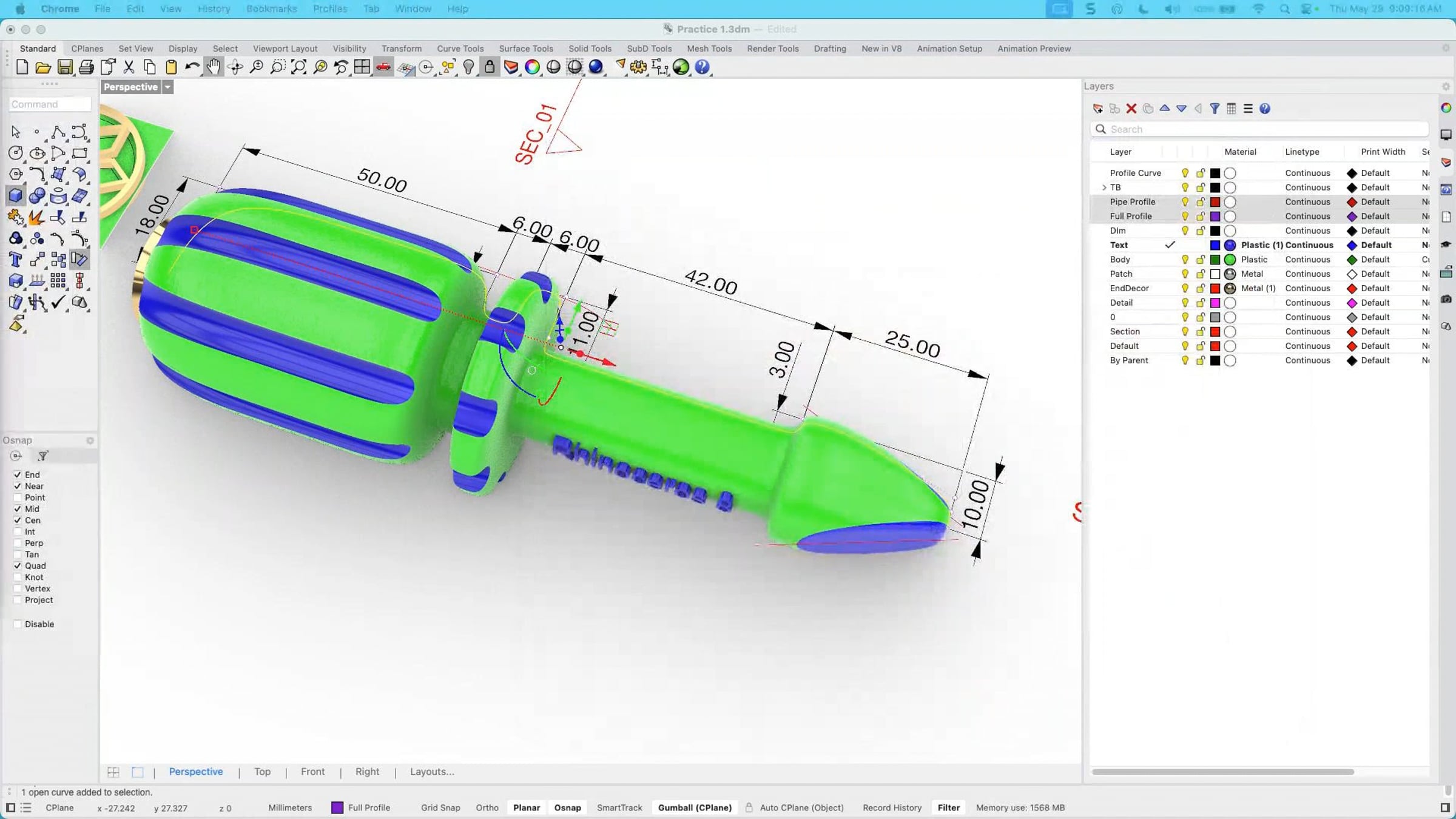Click the red delete layer X icon
The image size is (1456, 819).
1131,109
